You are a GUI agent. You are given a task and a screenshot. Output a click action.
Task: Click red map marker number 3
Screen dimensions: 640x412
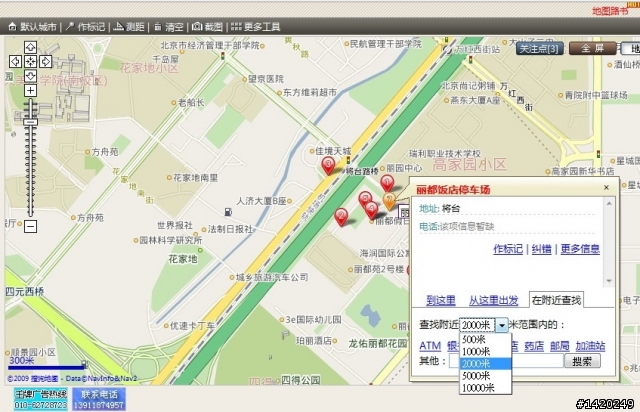click(x=328, y=165)
